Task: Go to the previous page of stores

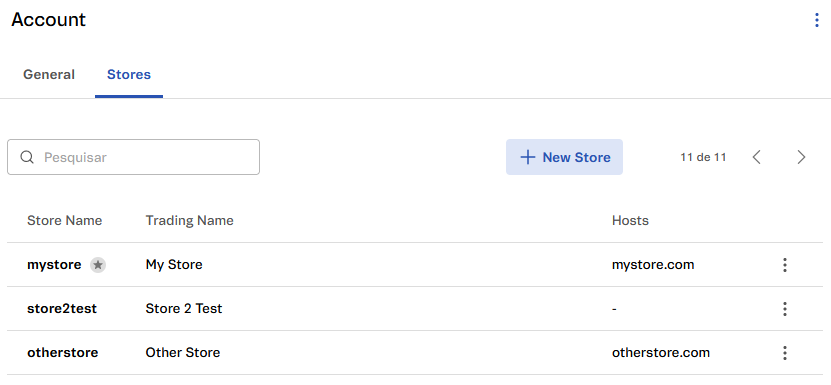Action: 757,157
